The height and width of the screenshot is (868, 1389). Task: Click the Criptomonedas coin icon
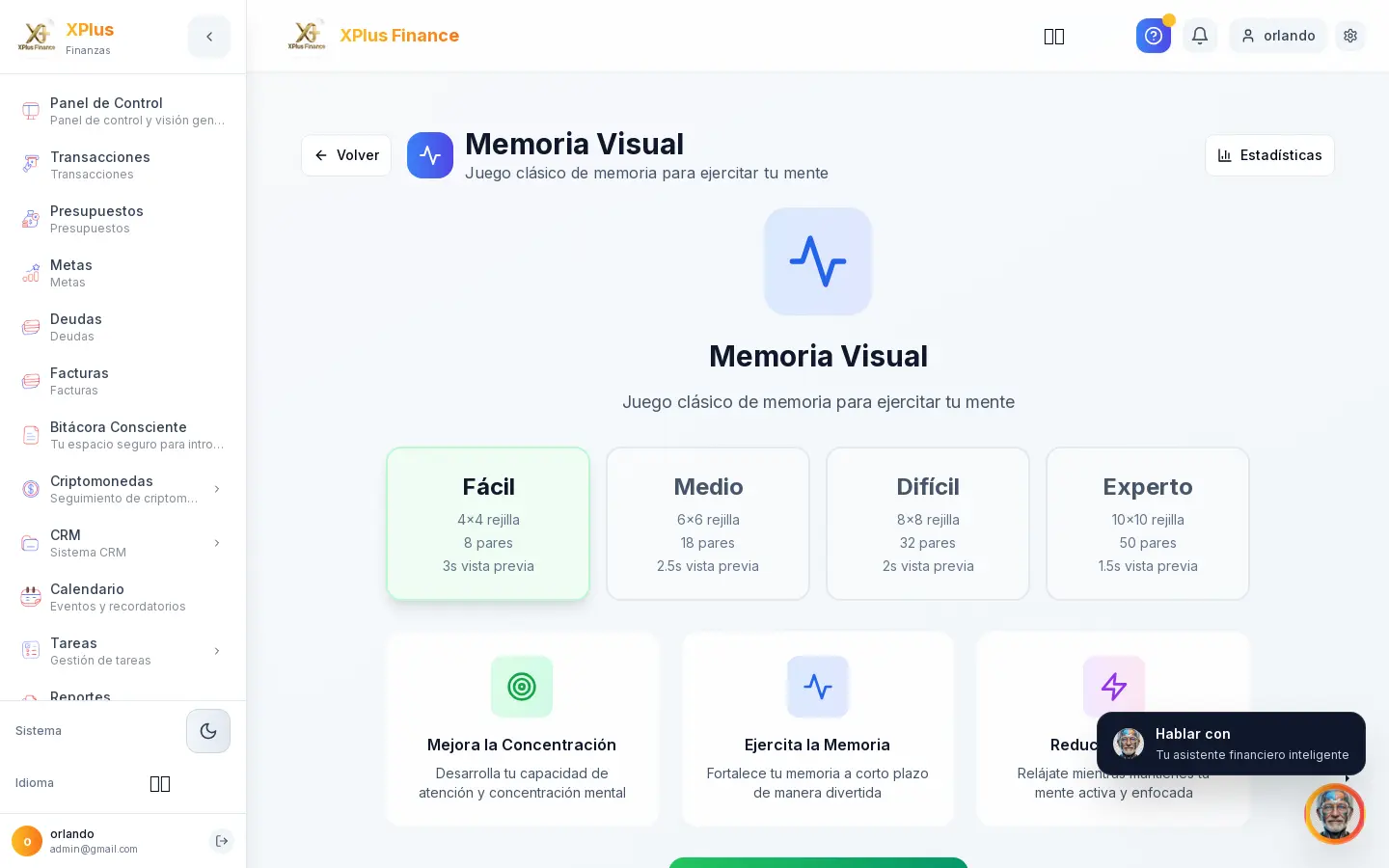tap(31, 489)
